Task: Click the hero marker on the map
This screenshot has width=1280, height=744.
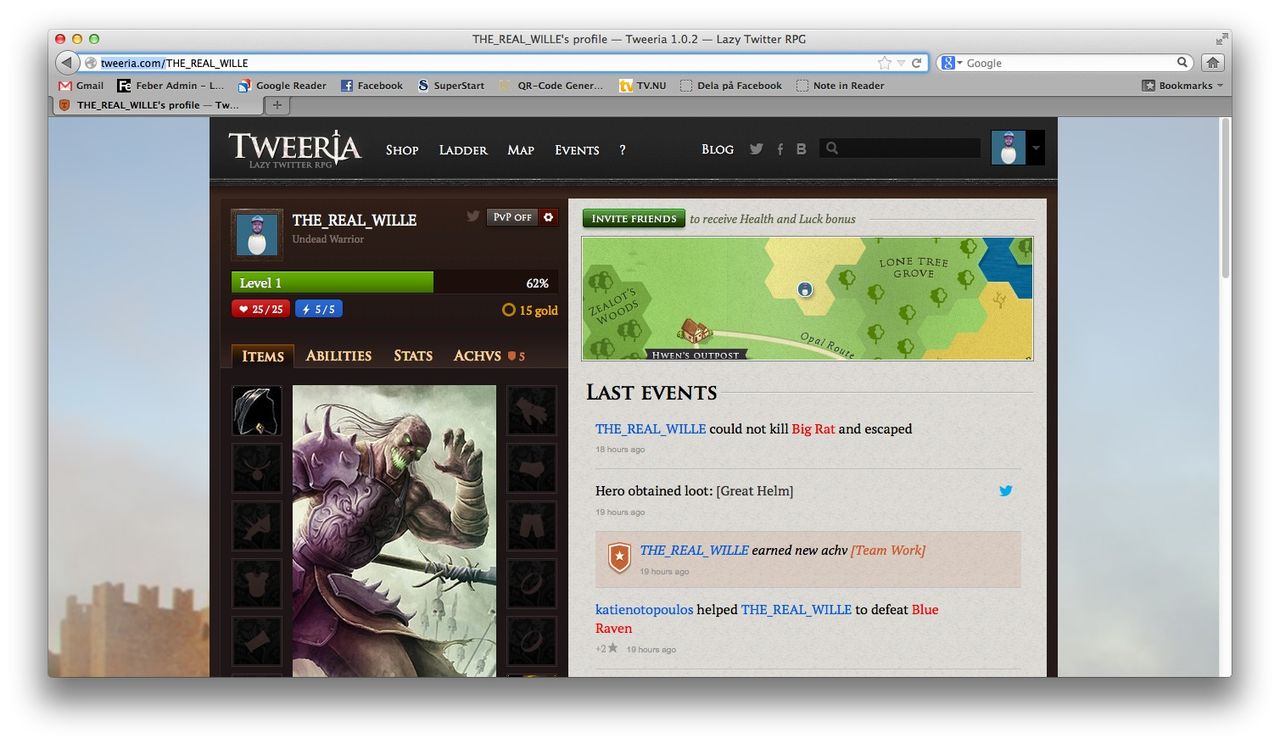Action: 805,290
